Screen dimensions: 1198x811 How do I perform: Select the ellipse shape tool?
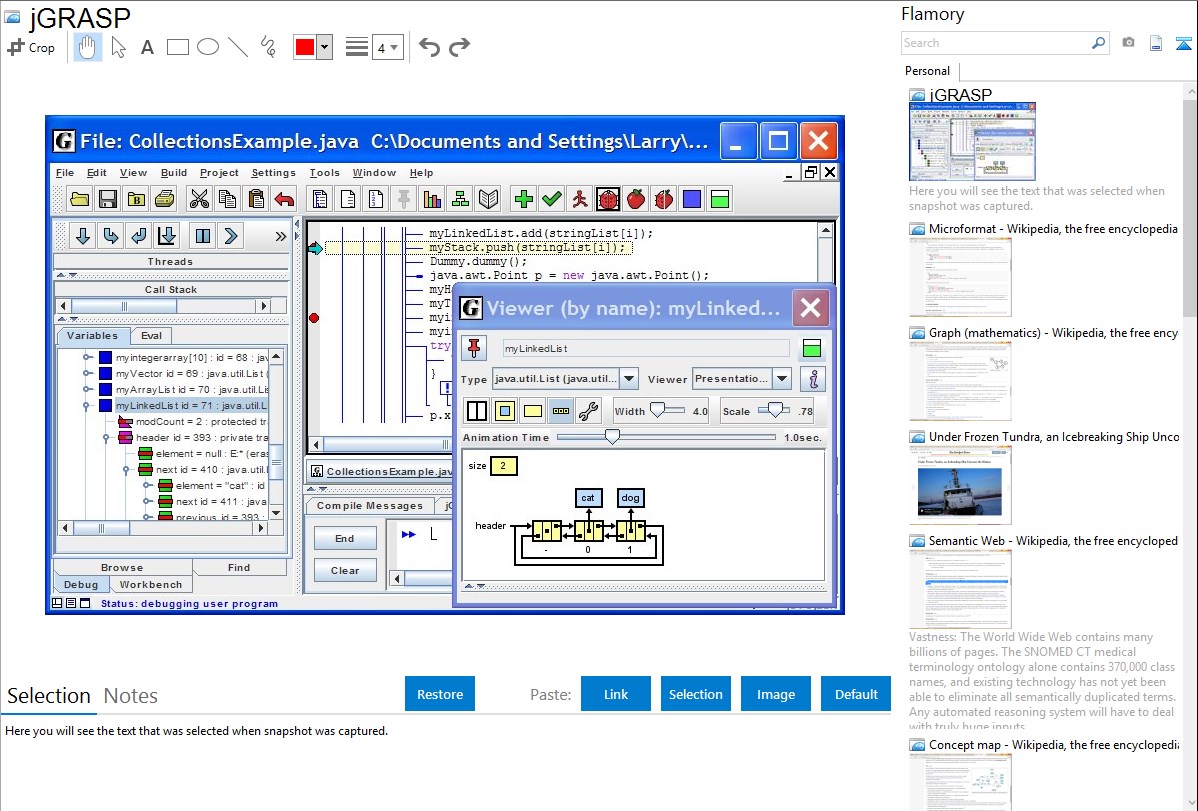tap(208, 47)
